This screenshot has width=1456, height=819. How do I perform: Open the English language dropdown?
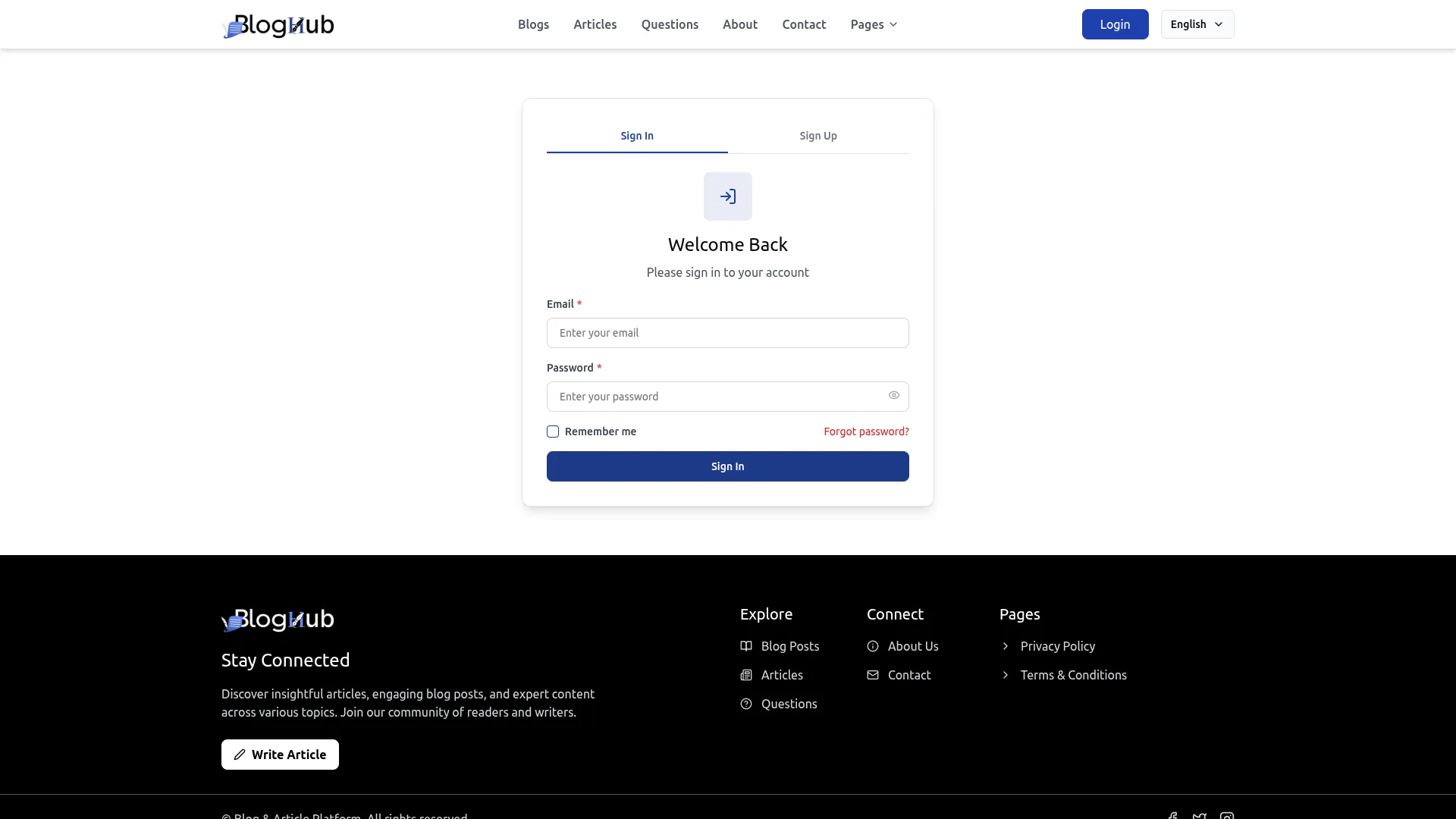coord(1197,24)
